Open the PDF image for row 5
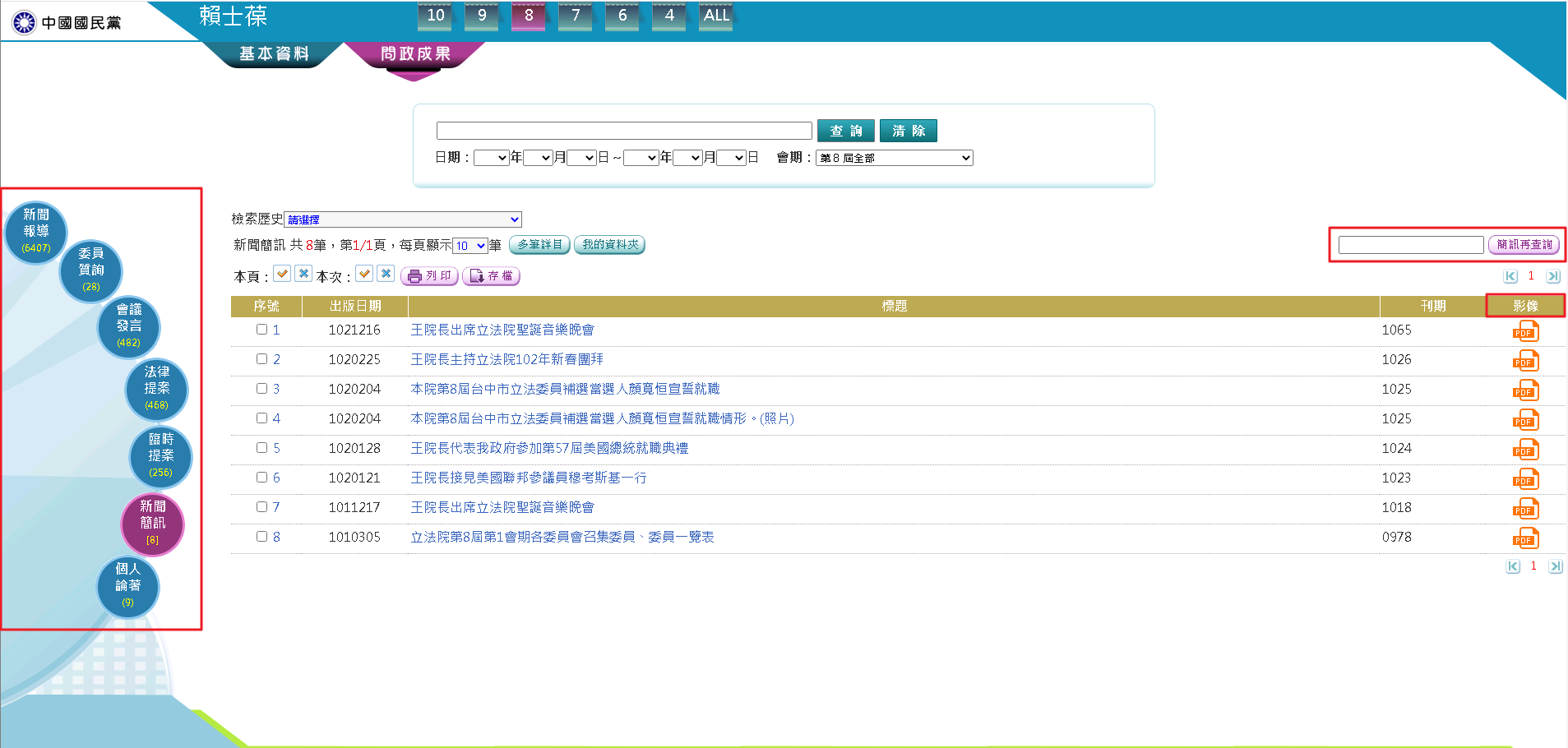The image size is (1568, 748). pyautogui.click(x=1525, y=450)
